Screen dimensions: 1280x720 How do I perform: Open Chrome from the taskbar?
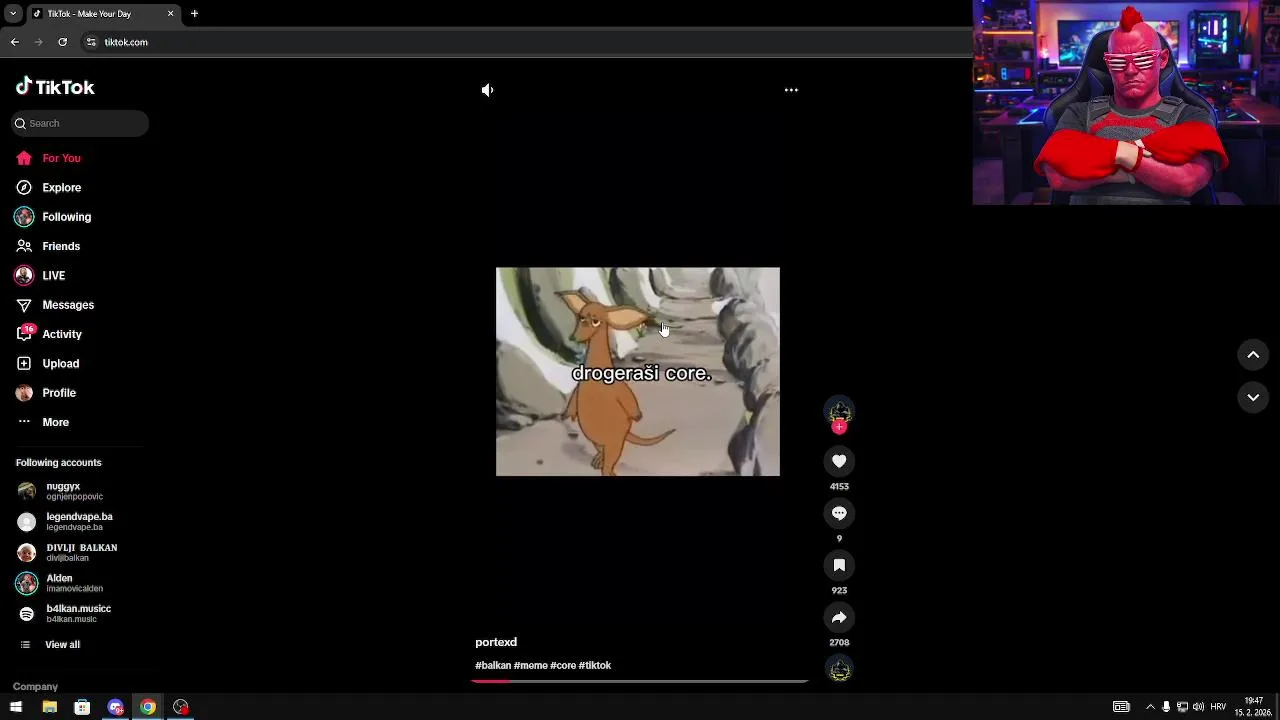tap(148, 707)
